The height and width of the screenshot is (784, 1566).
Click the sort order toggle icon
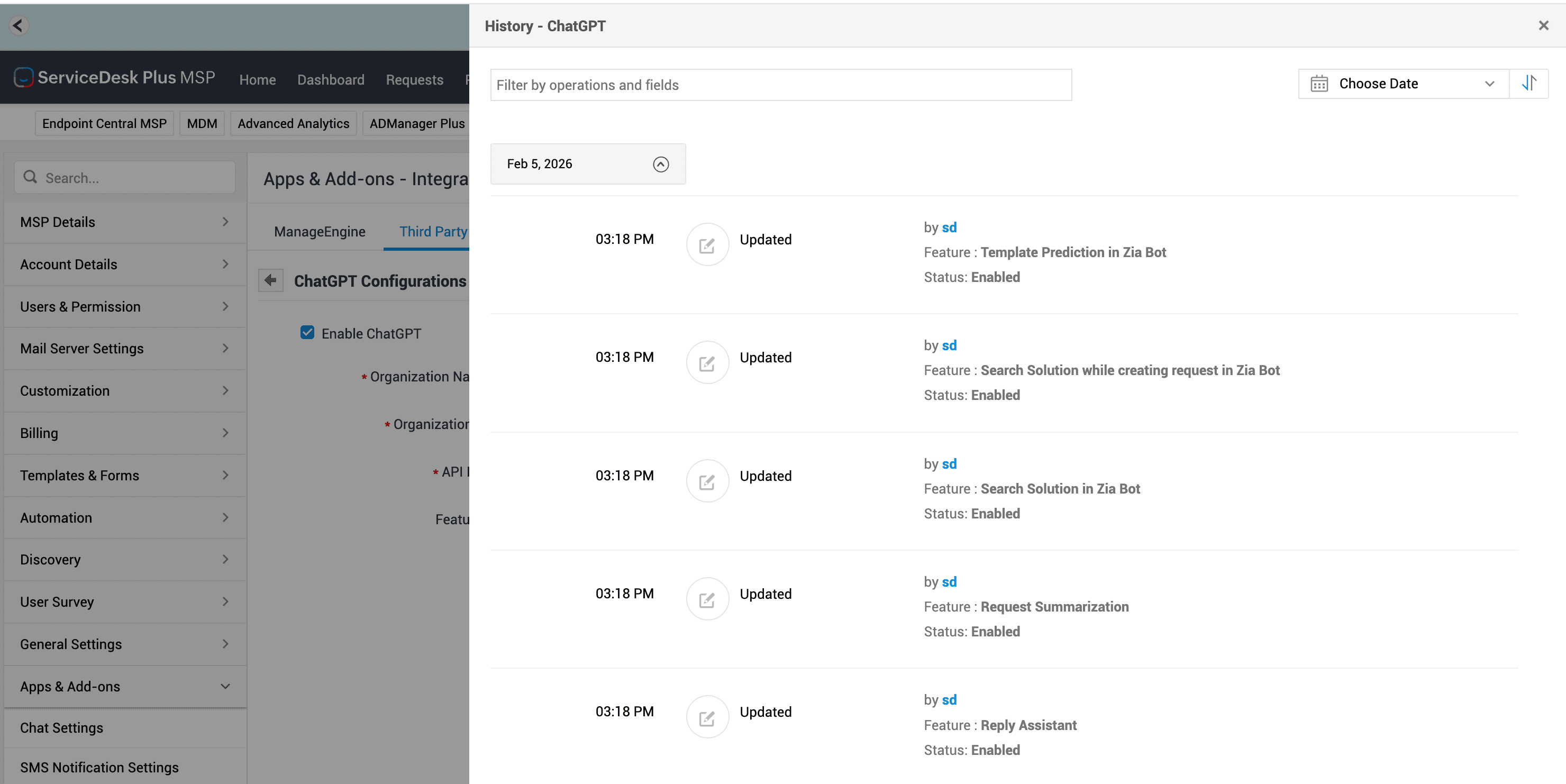[1528, 83]
